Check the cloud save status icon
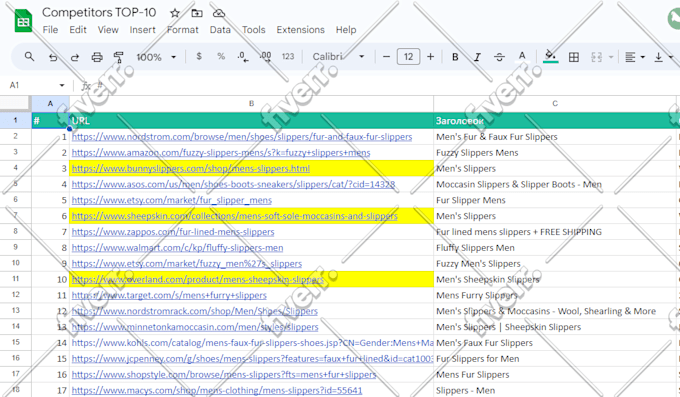This screenshot has width=680, height=397. click(219, 13)
